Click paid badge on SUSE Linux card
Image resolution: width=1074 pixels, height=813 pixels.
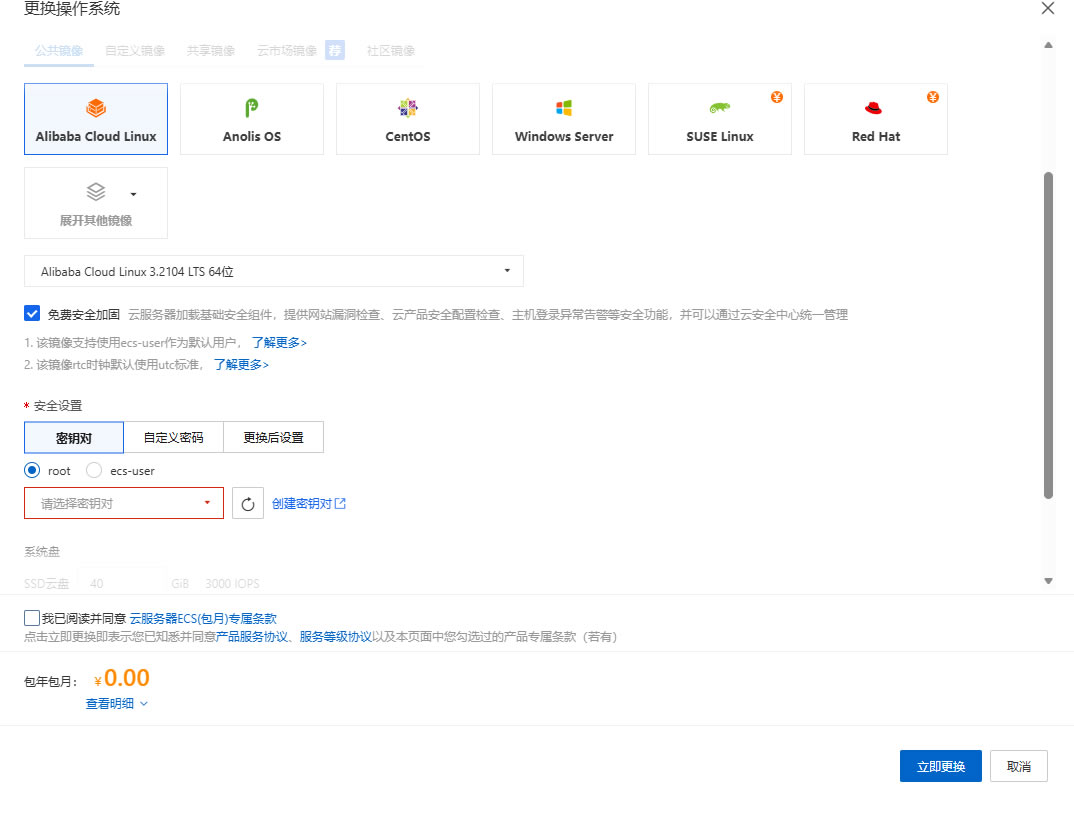coord(777,97)
